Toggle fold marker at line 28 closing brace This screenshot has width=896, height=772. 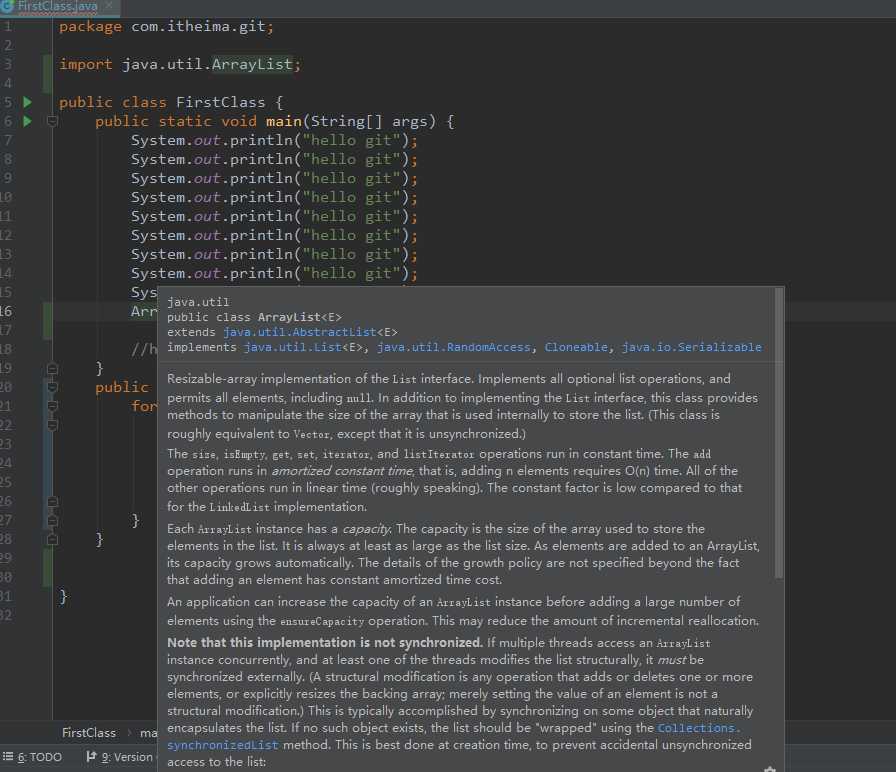[x=52, y=539]
